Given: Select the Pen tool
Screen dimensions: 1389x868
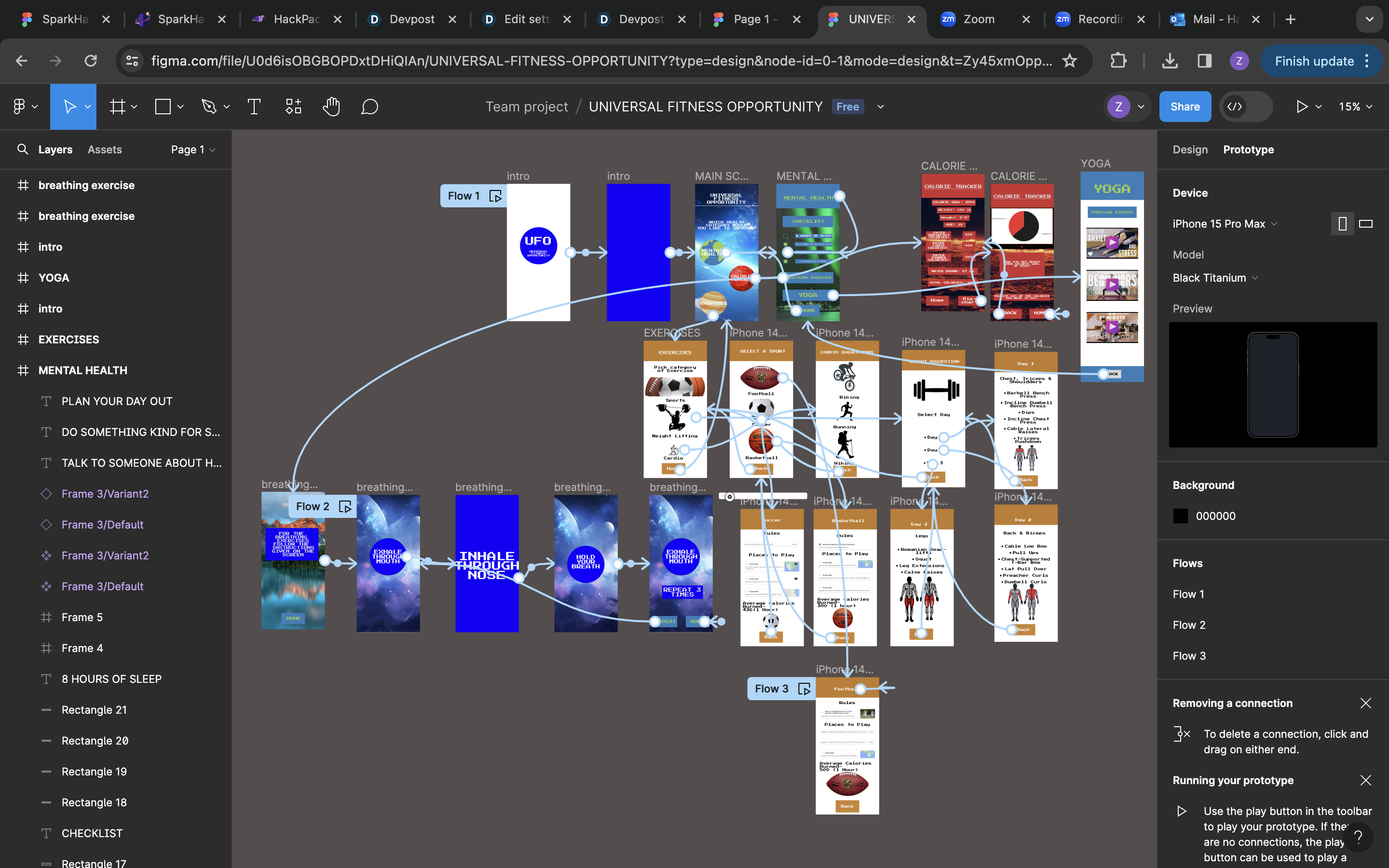Looking at the screenshot, I should point(209,107).
